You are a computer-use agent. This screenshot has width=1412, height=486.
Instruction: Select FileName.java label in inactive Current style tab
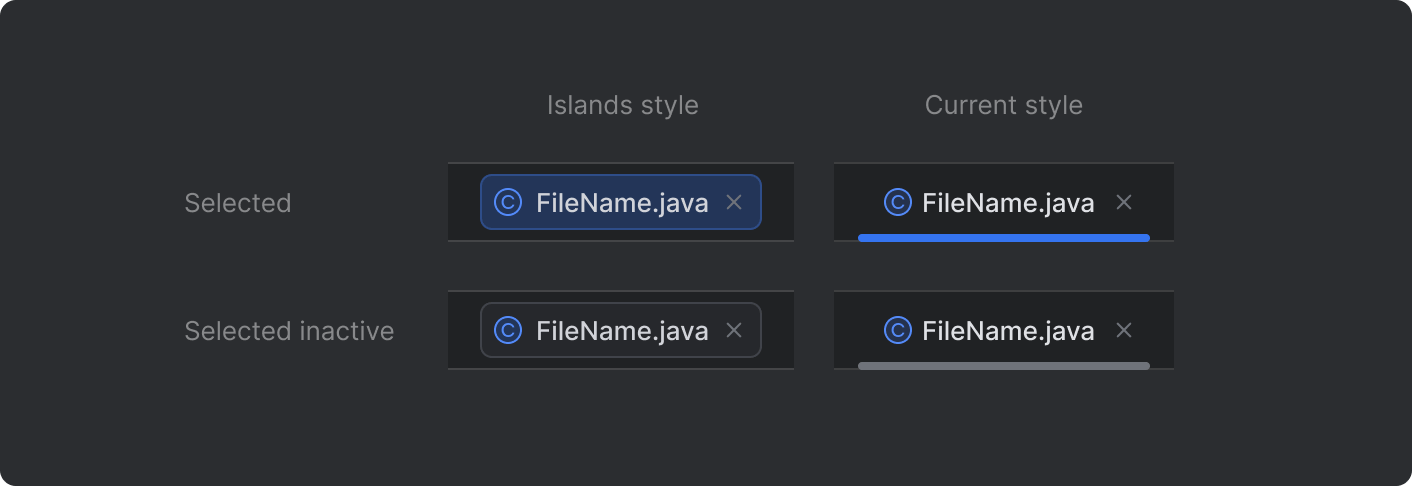1008,331
